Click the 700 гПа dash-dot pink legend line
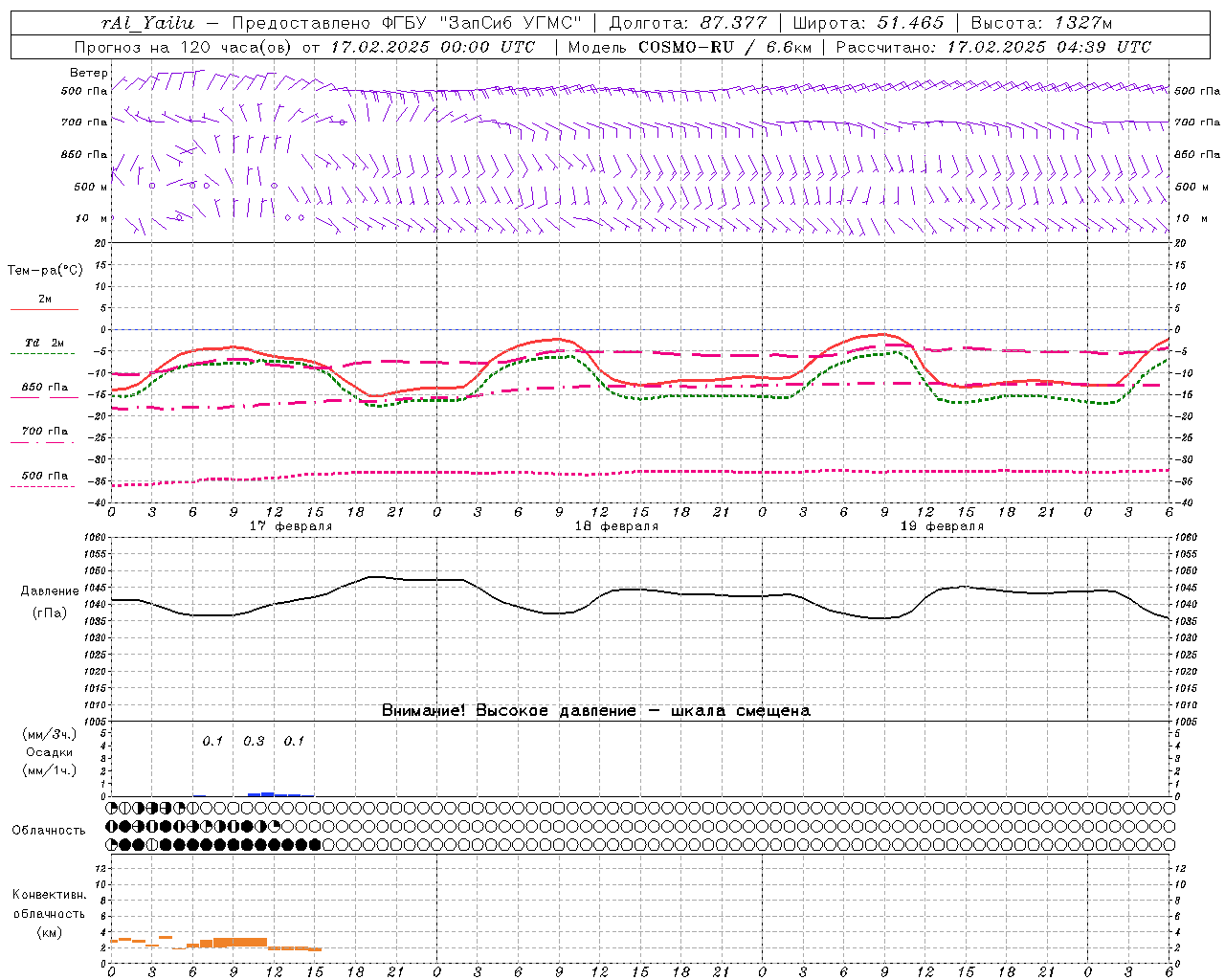This screenshot has height=980, width=1225. point(43,442)
